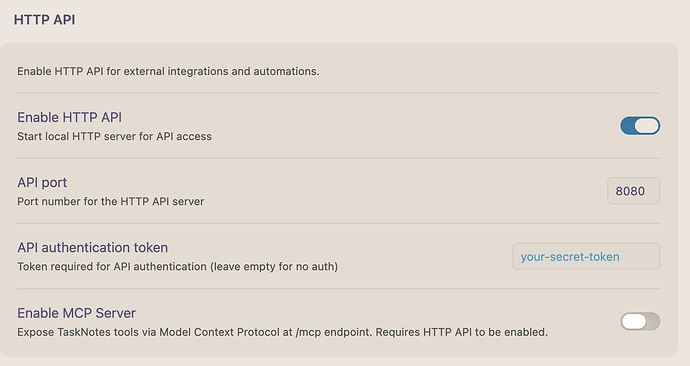
Task: Click 'Start local HTTP server for API access' text
Action: tap(114, 136)
